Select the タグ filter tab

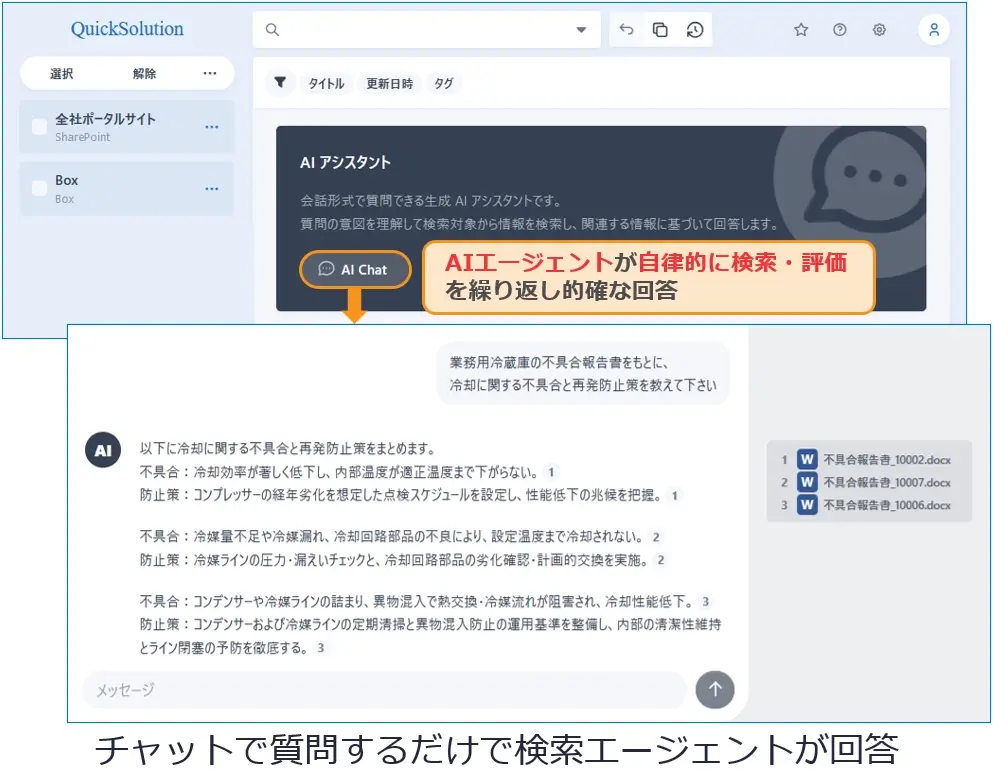tap(443, 84)
